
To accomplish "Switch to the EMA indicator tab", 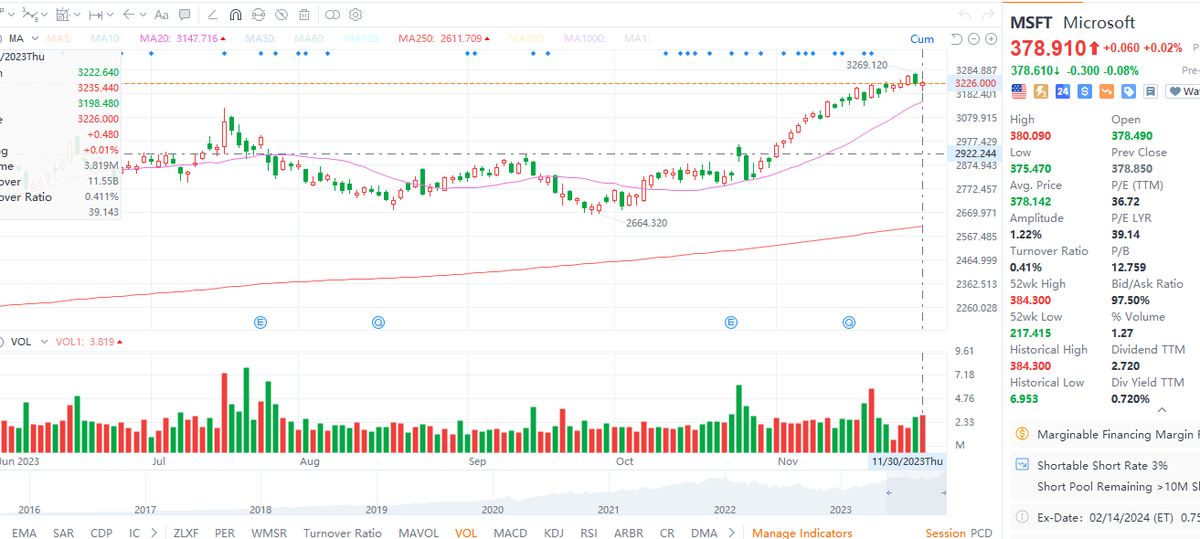I will pyautogui.click(x=24, y=533).
